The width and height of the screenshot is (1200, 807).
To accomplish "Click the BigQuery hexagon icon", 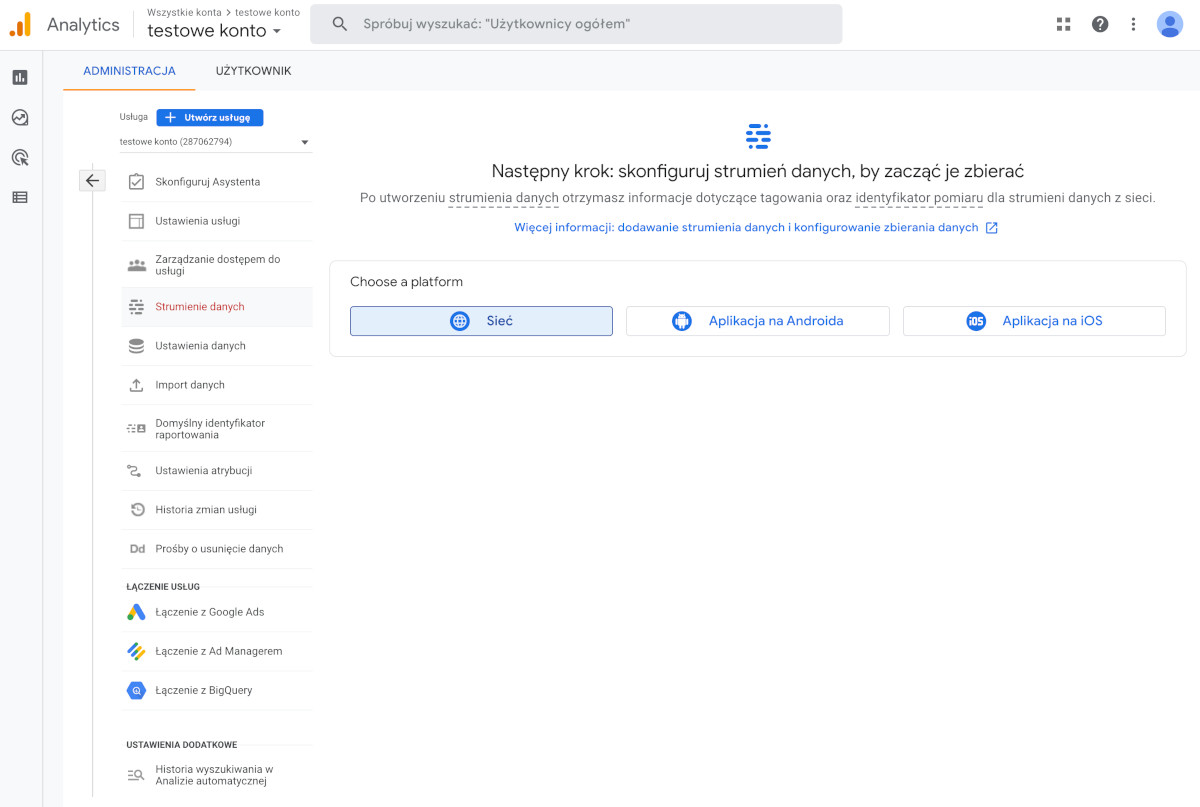I will point(137,690).
